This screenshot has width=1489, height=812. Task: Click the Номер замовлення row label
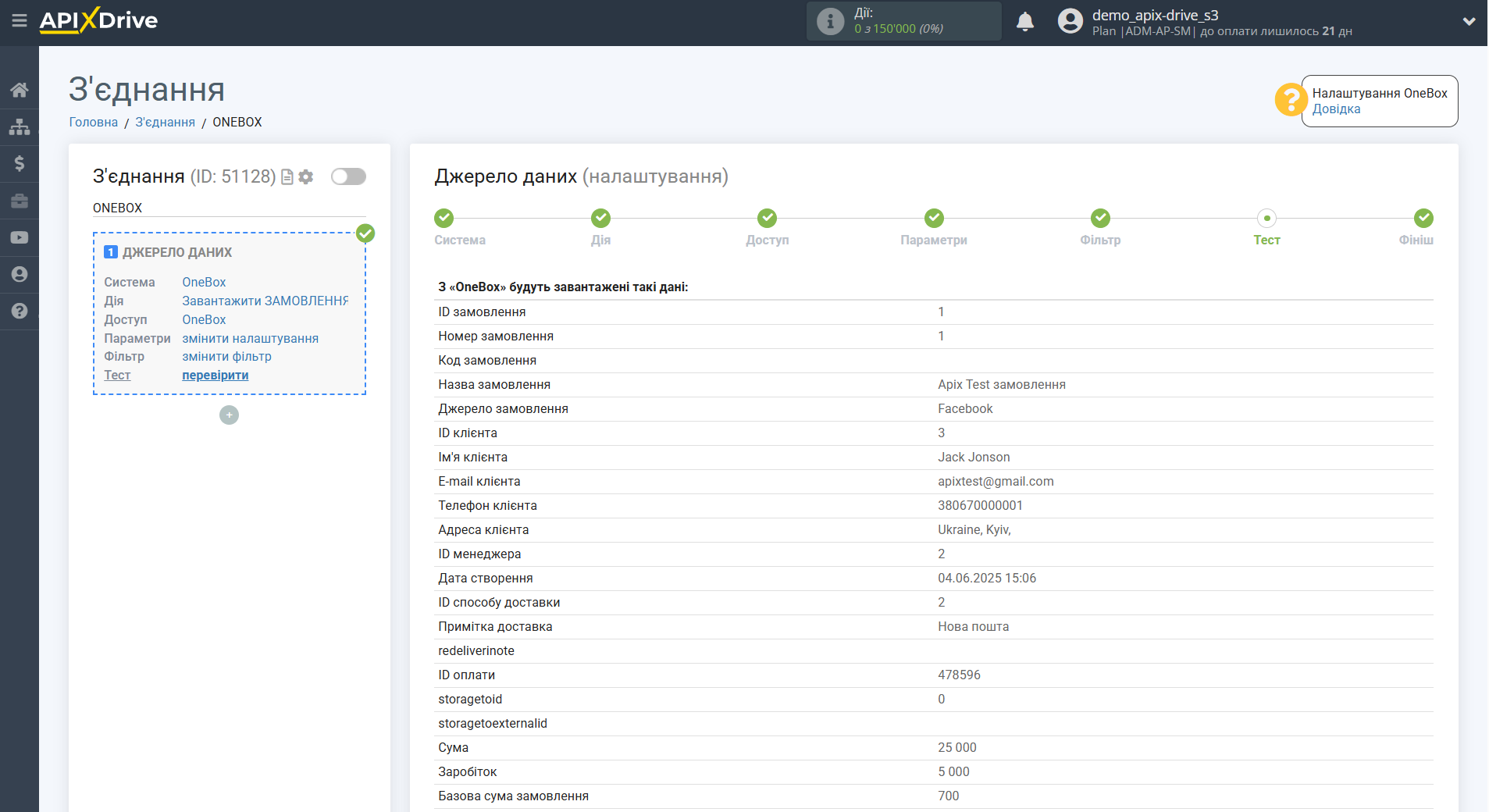coord(496,336)
